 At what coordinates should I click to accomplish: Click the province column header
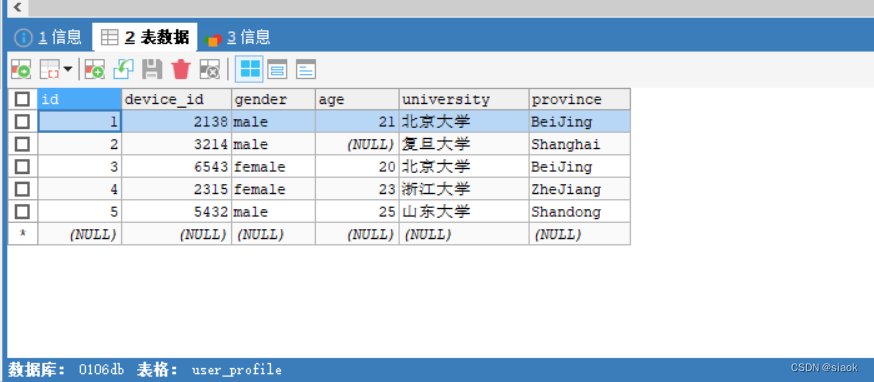pyautogui.click(x=580, y=99)
